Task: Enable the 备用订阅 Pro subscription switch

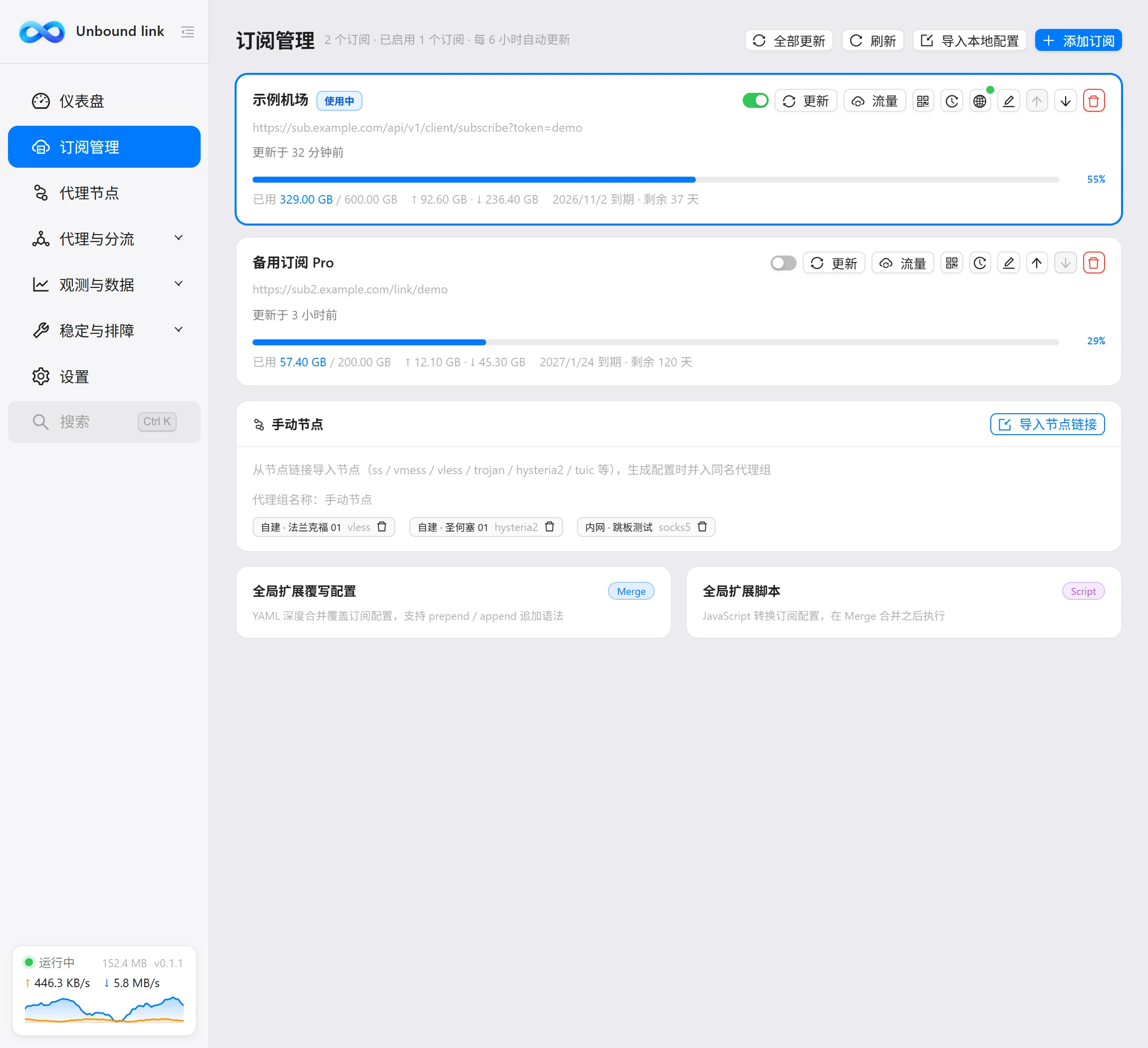Action: click(783, 263)
